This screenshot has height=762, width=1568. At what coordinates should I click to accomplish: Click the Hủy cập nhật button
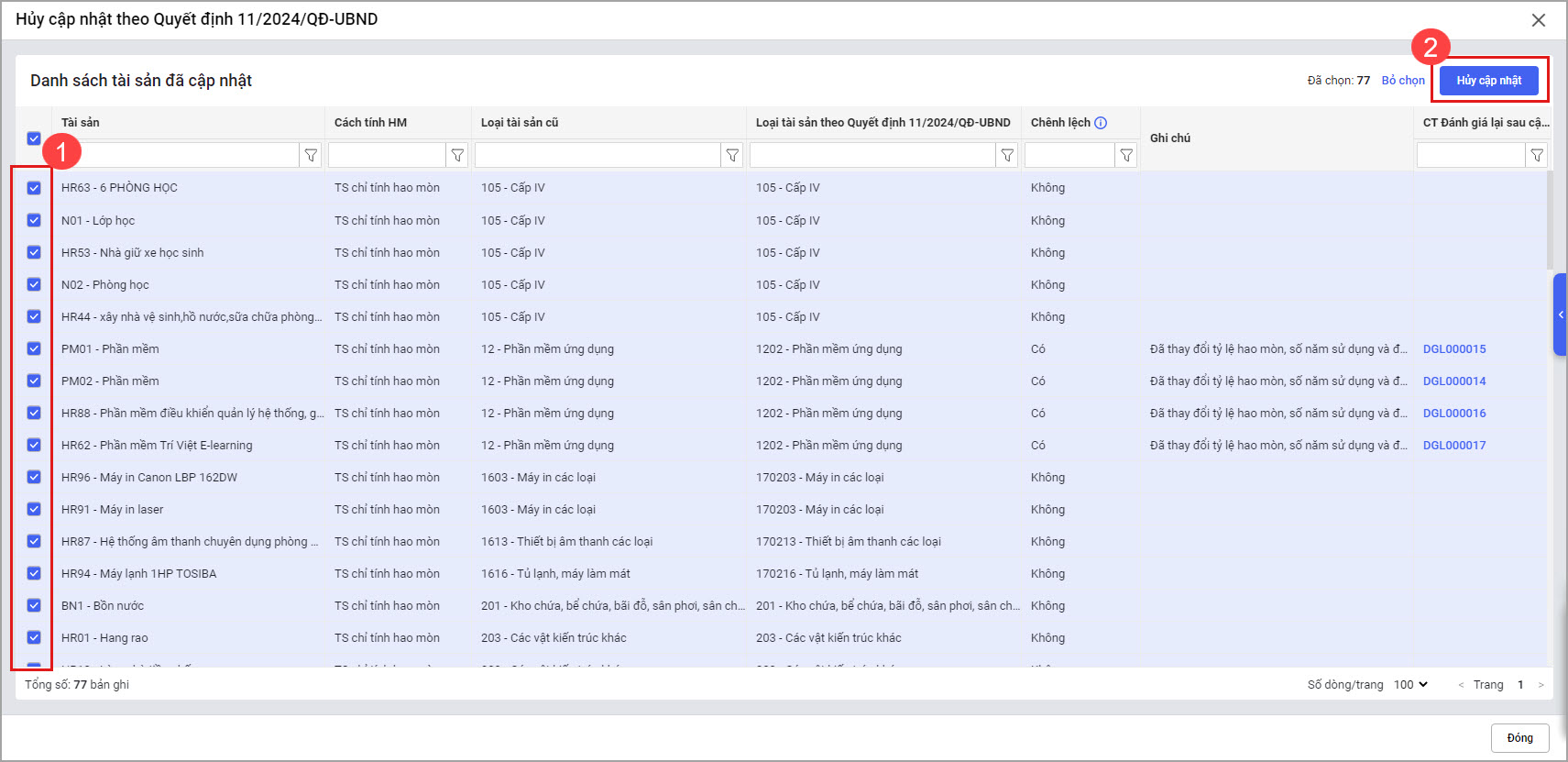pos(1488,81)
